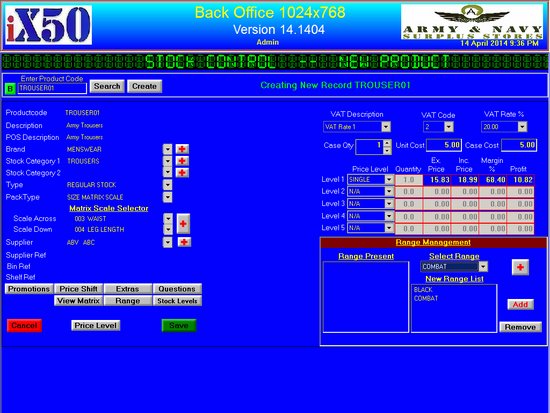Image resolution: width=550 pixels, height=413 pixels.
Task: Click the red plus icon beside Stock Category 2
Action: tap(182, 173)
